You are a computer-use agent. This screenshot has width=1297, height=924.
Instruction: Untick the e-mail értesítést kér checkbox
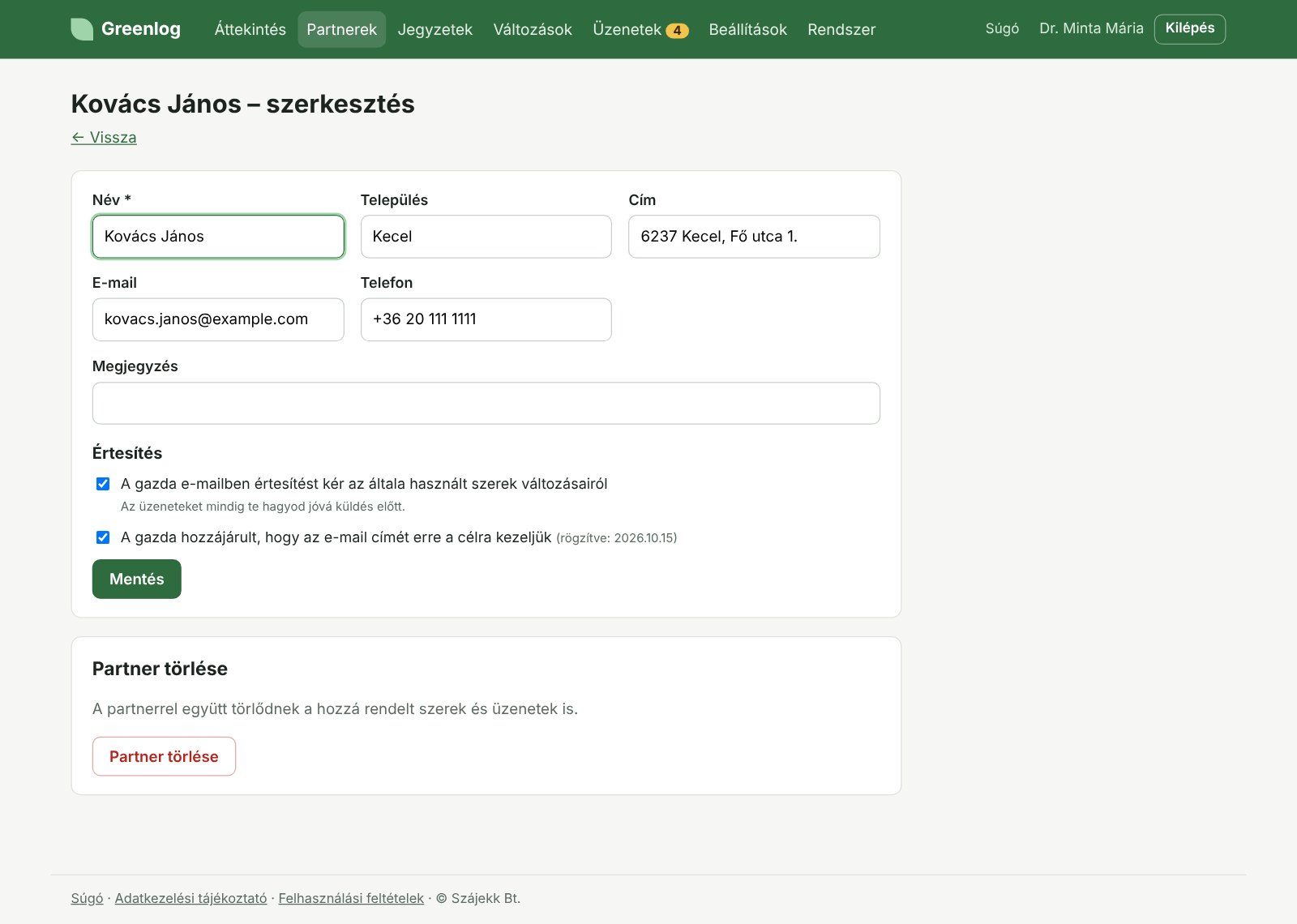pyautogui.click(x=103, y=484)
